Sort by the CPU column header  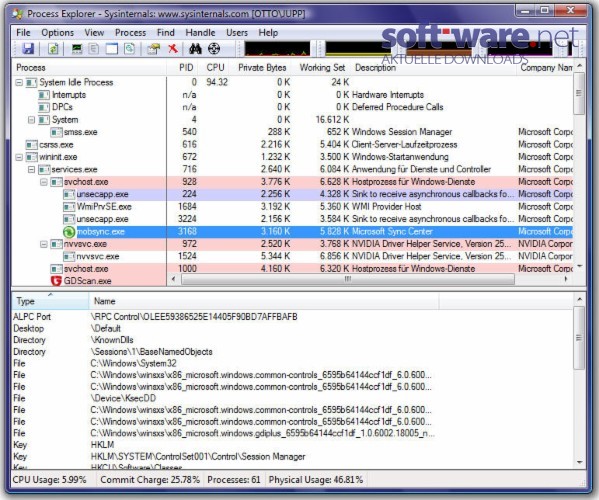(x=215, y=68)
